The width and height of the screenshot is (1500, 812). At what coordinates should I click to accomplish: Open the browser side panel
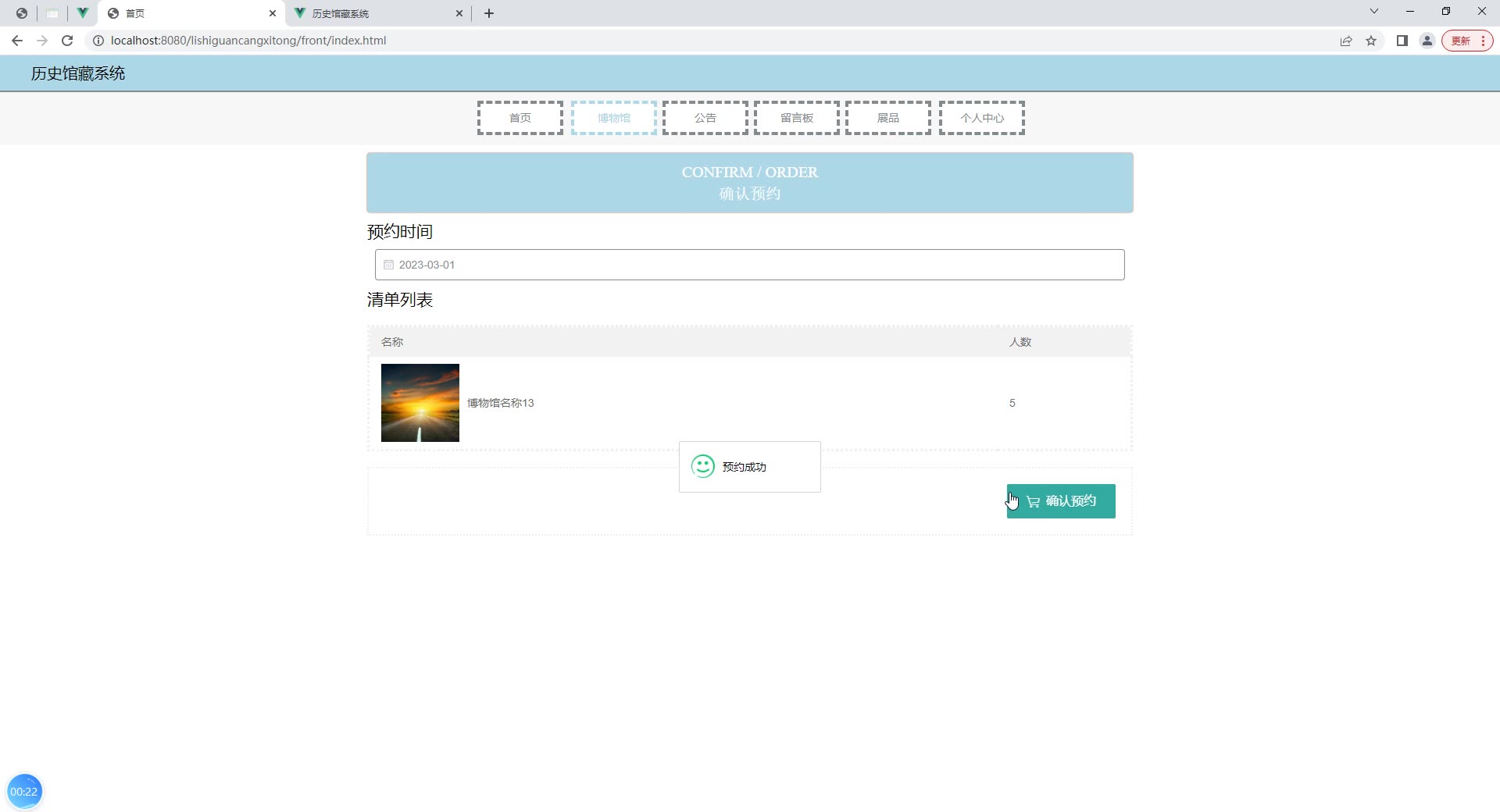click(1402, 41)
